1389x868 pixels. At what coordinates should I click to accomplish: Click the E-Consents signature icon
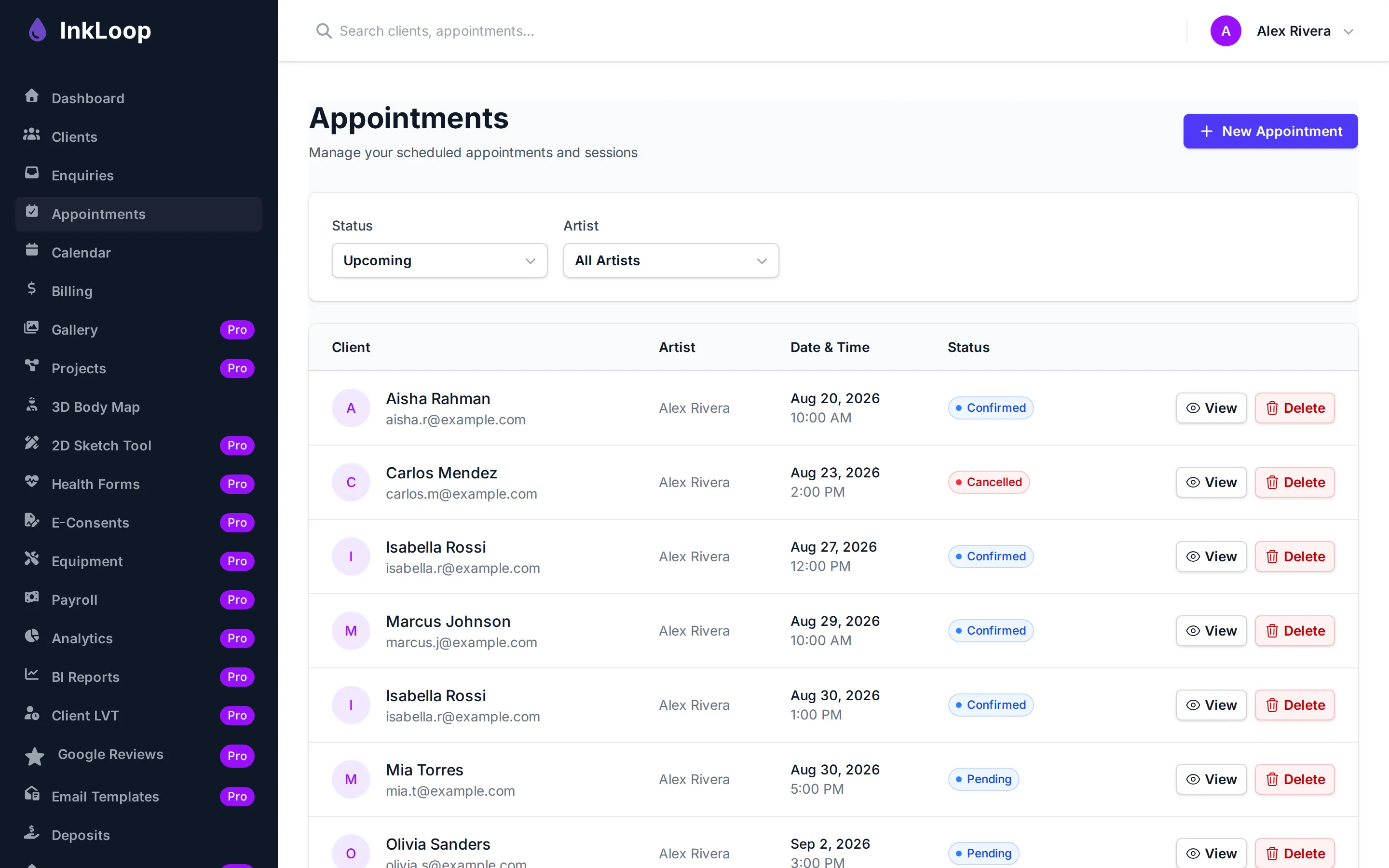coord(31,520)
